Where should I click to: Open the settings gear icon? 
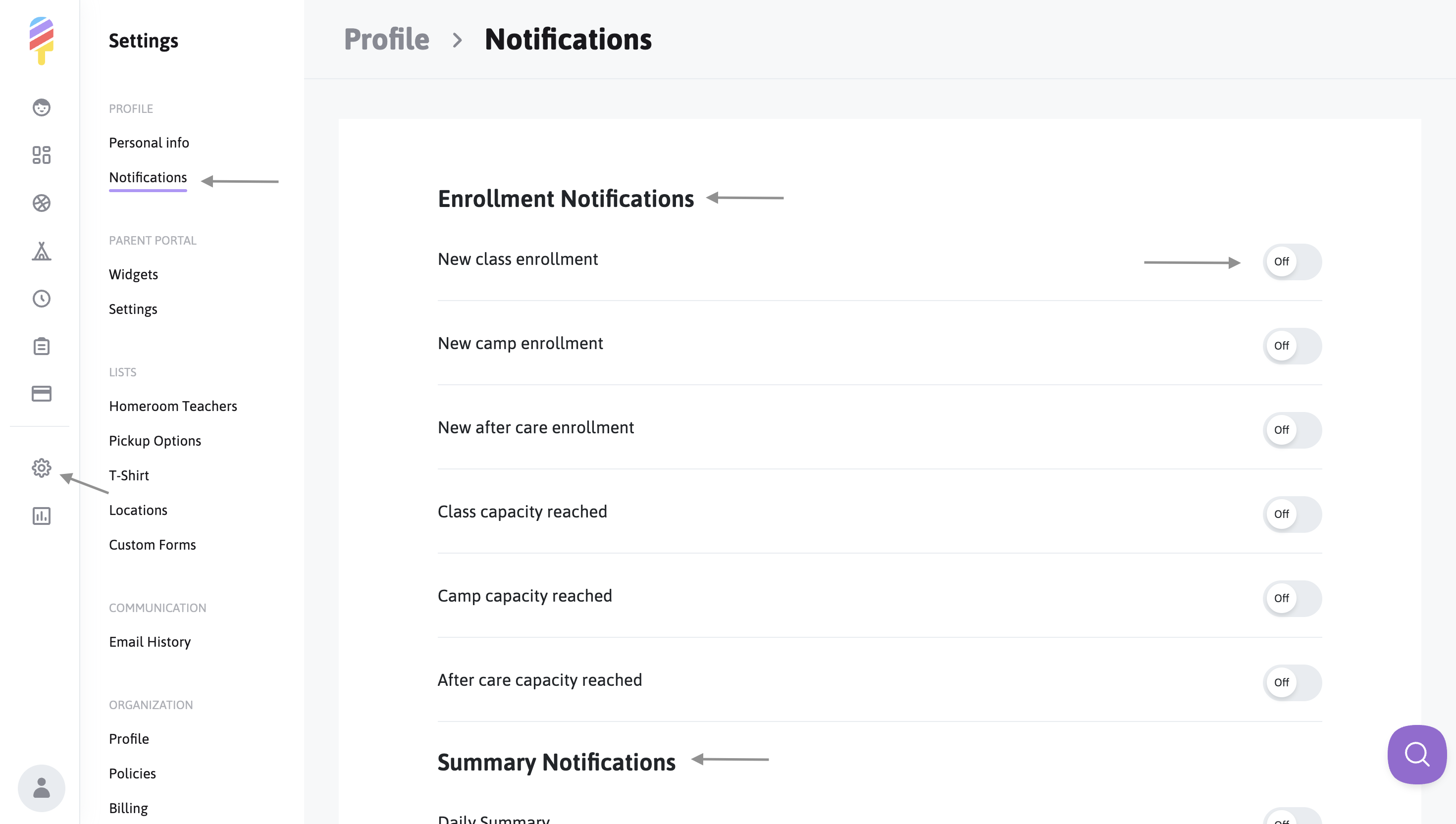tap(41, 468)
